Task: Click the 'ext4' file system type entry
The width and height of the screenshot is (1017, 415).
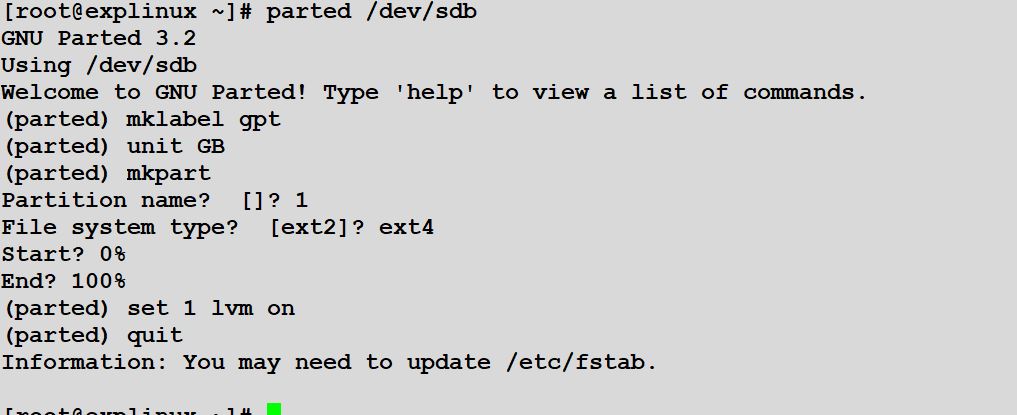Action: 407,228
